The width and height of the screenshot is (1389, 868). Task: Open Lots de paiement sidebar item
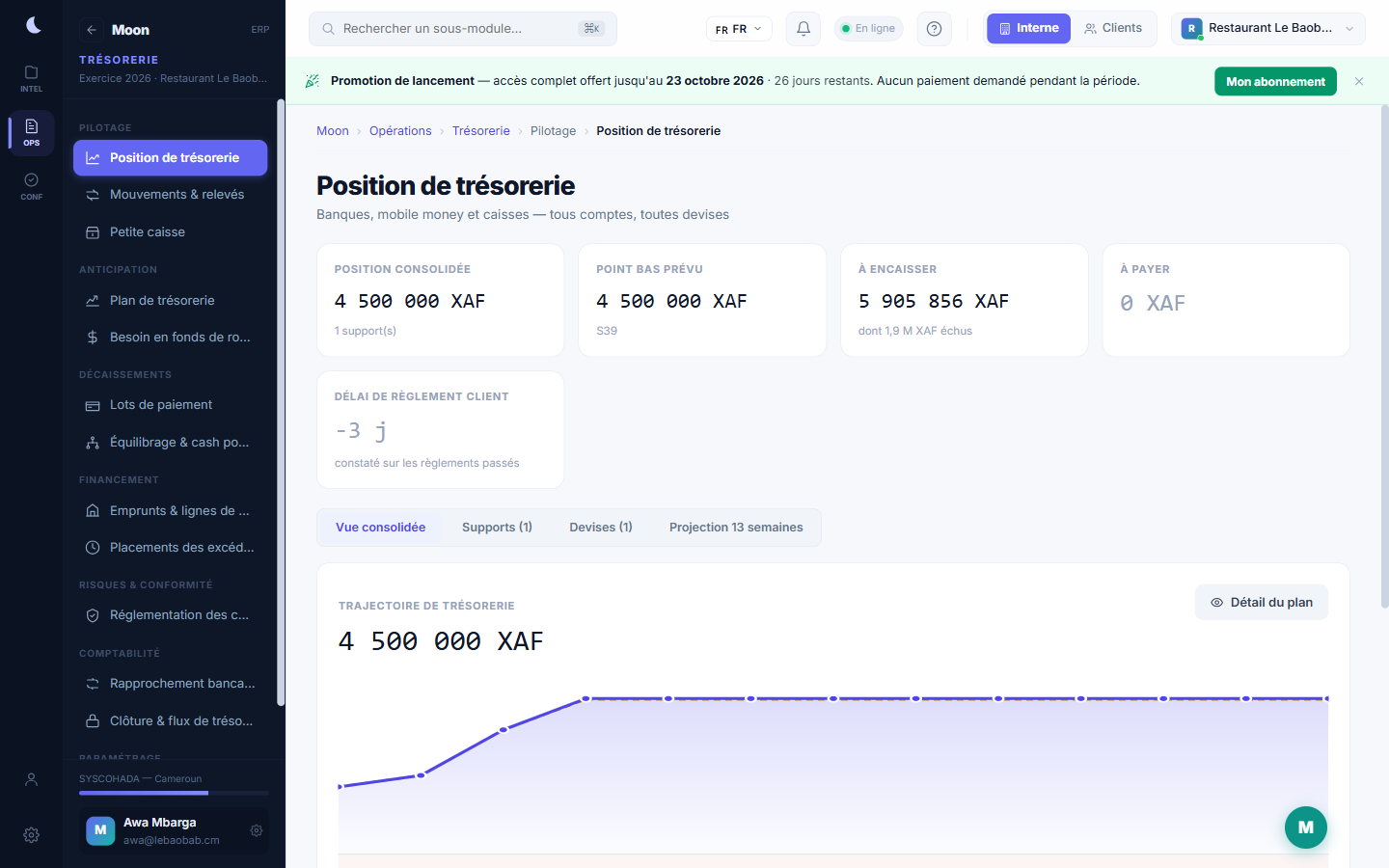click(170, 405)
